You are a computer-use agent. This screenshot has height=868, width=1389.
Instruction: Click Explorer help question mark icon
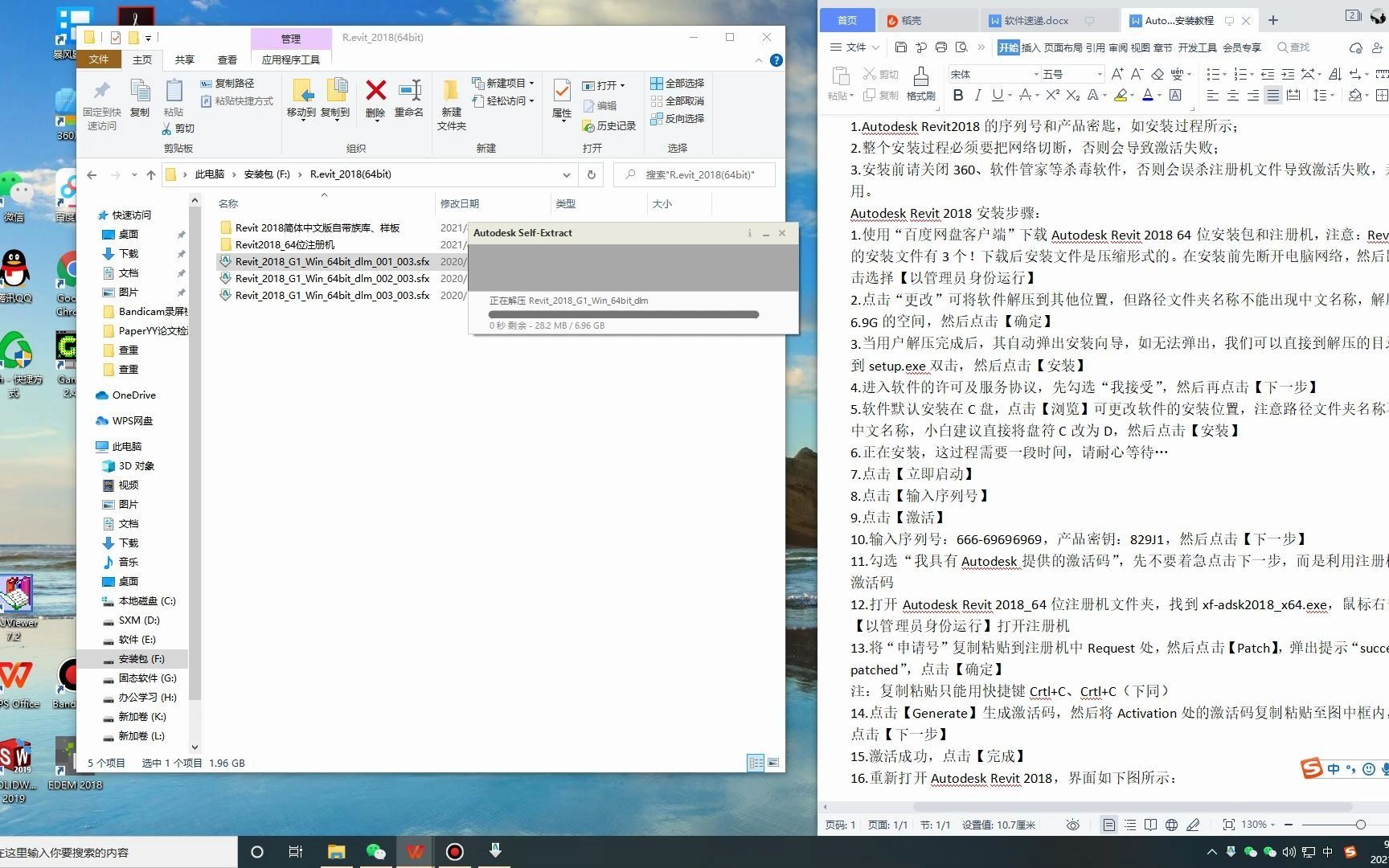pos(776,60)
